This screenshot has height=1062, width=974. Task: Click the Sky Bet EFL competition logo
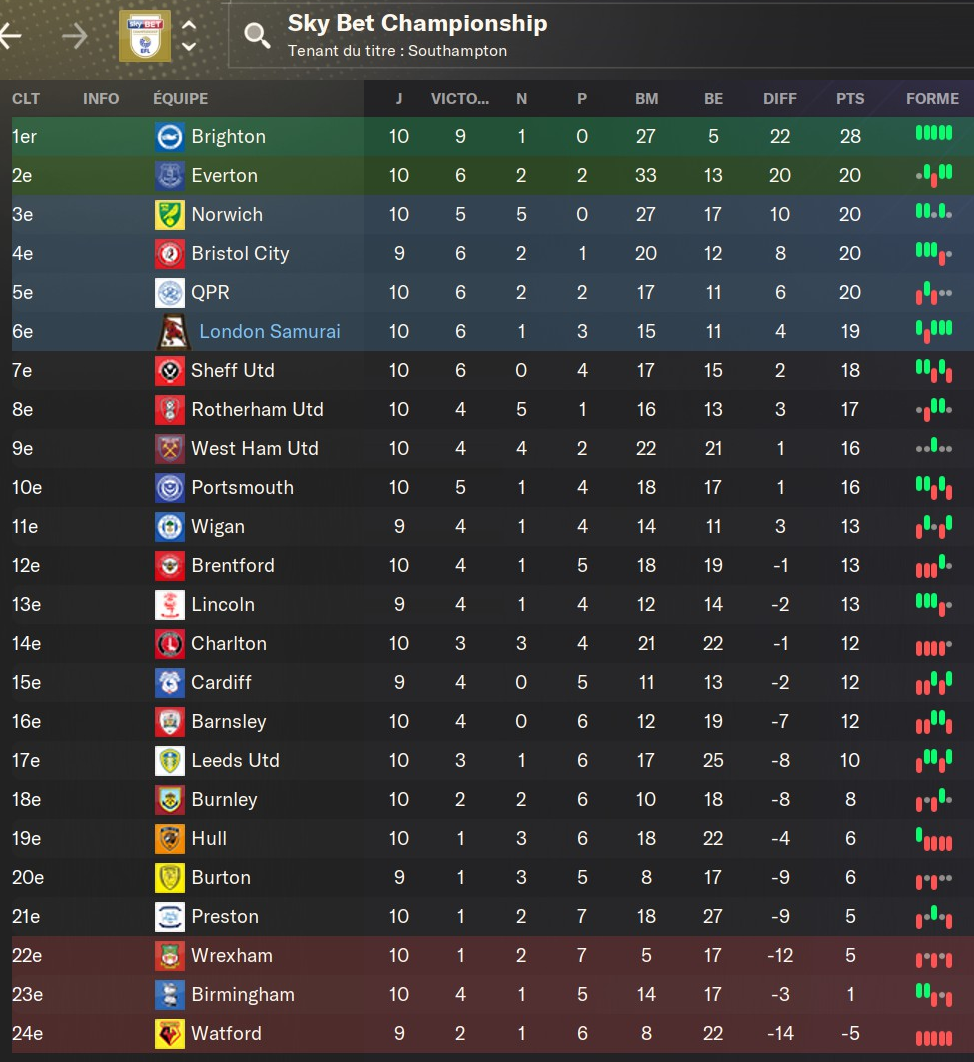145,37
